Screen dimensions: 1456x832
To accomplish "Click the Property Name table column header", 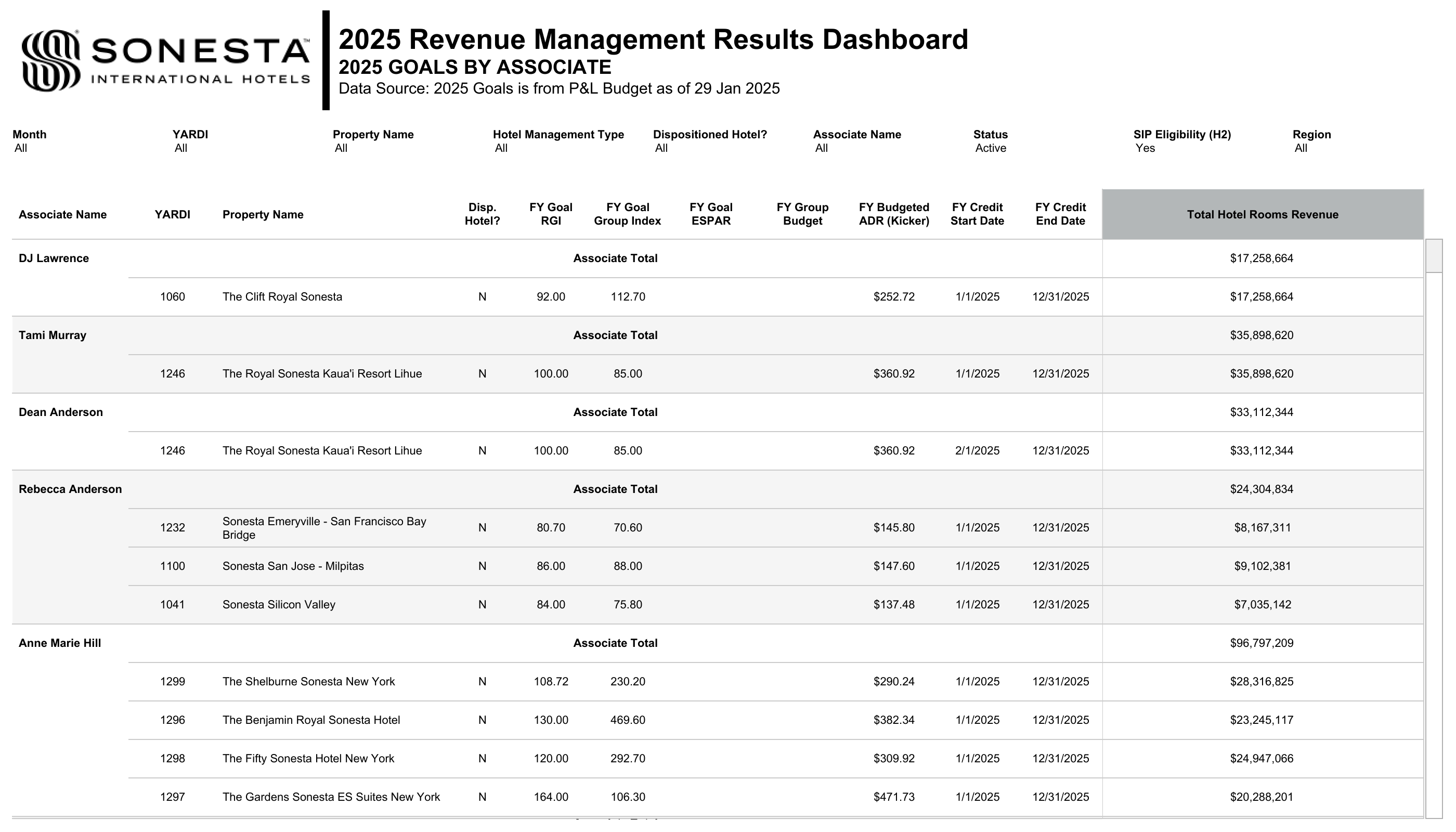I will coord(263,215).
